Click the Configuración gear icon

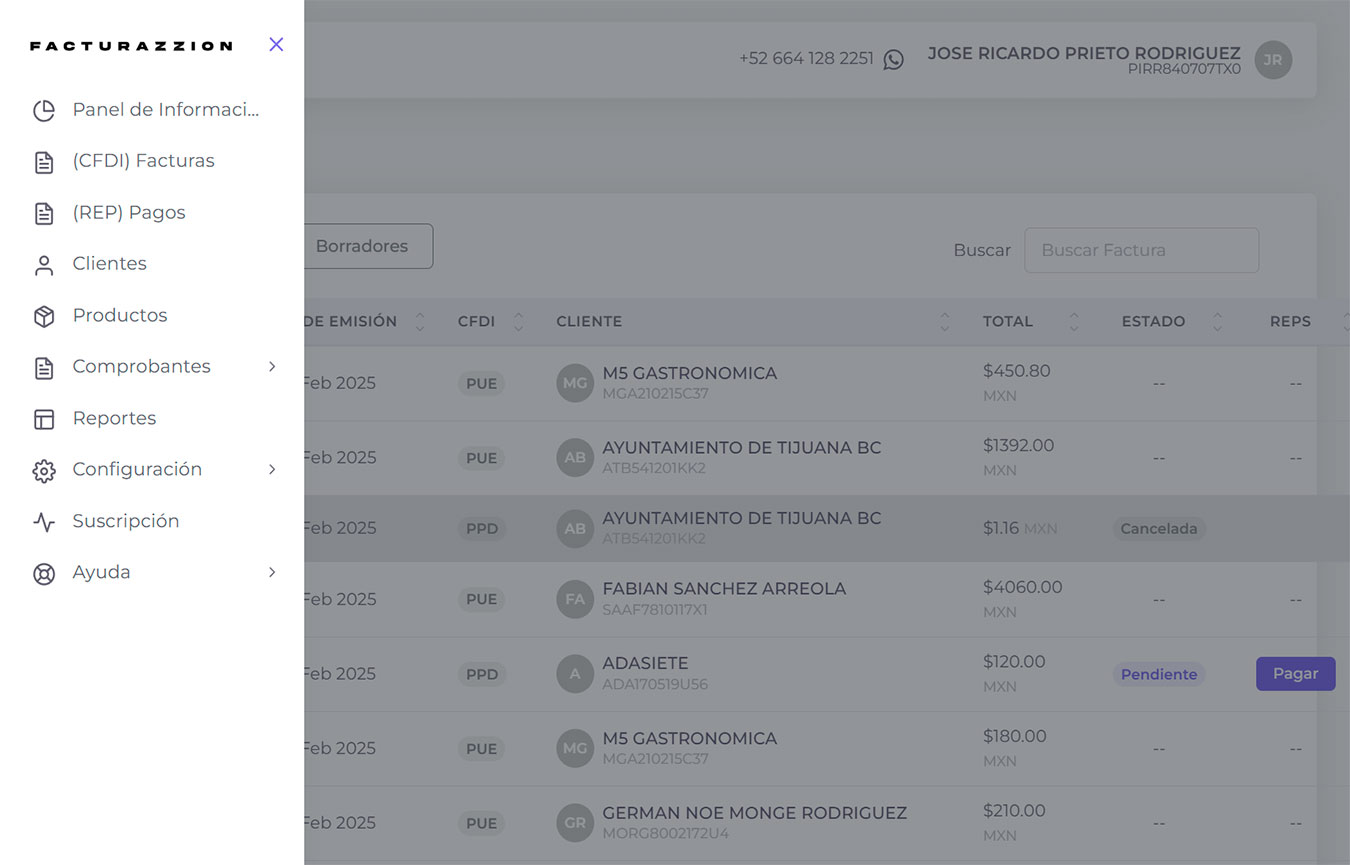(44, 471)
